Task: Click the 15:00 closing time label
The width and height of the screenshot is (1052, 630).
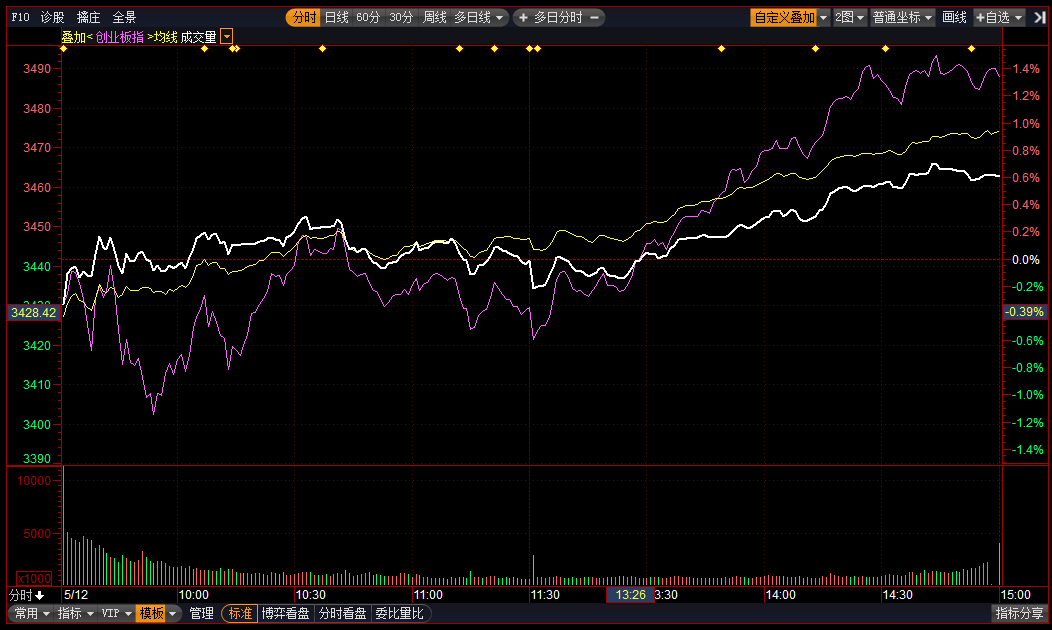Action: [x=1015, y=595]
